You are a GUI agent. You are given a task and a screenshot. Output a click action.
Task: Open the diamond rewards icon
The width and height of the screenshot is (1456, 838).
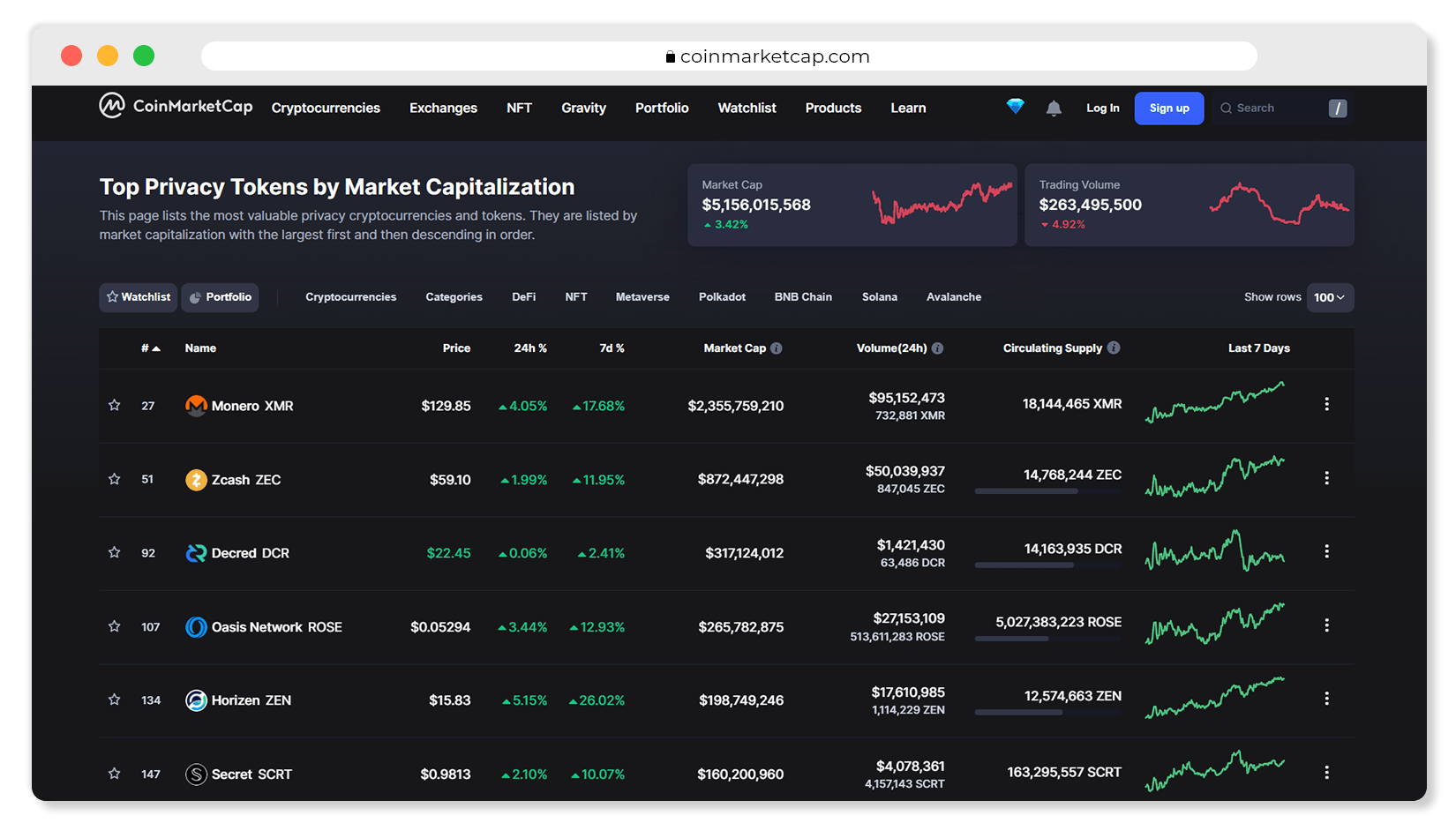(1016, 107)
